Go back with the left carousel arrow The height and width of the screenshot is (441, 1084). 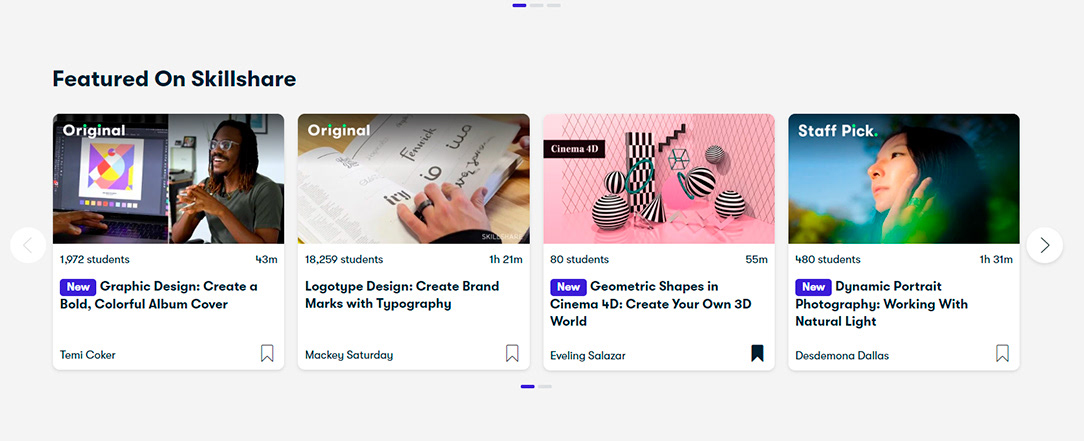tap(28, 245)
